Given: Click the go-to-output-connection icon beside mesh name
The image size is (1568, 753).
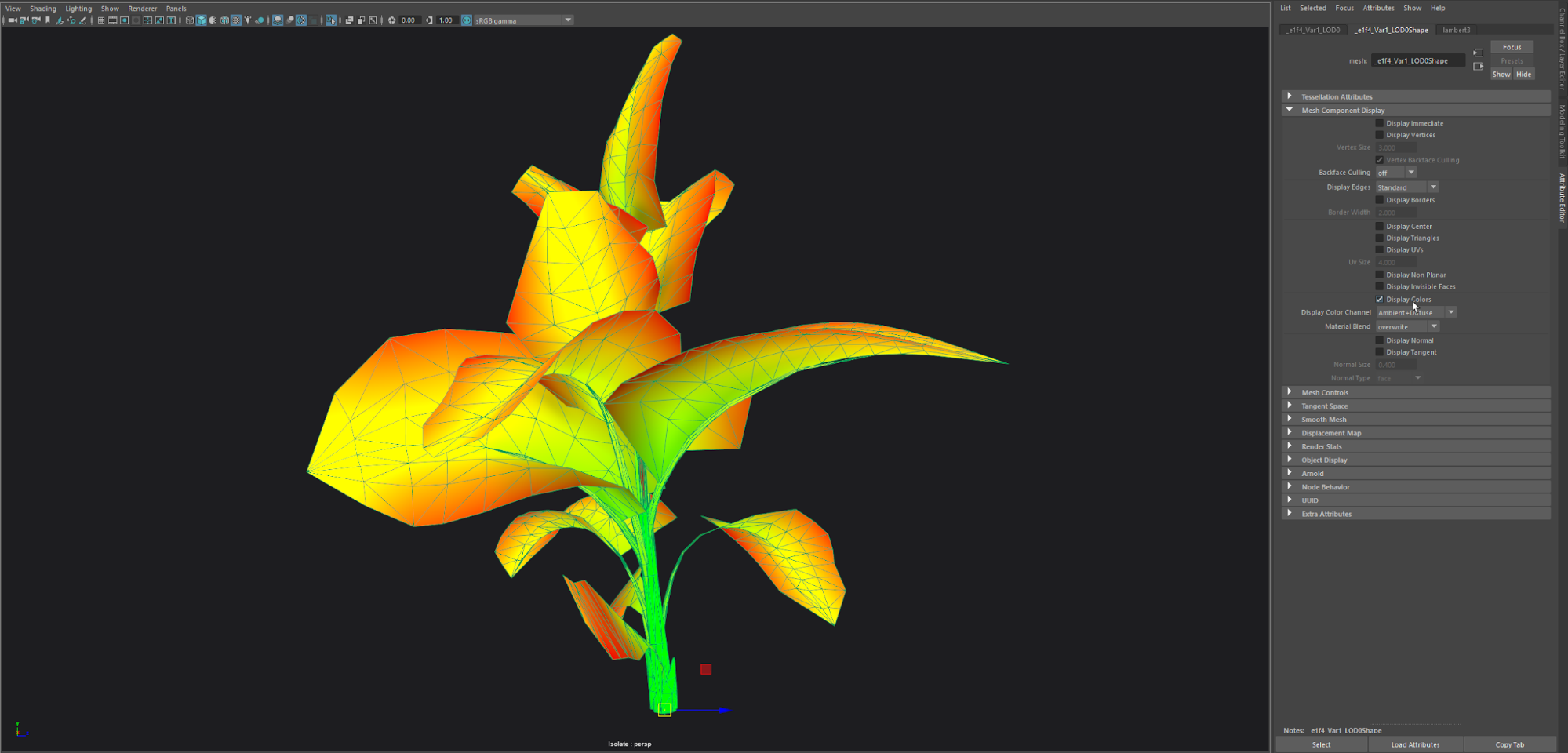Looking at the screenshot, I should pyautogui.click(x=1478, y=66).
